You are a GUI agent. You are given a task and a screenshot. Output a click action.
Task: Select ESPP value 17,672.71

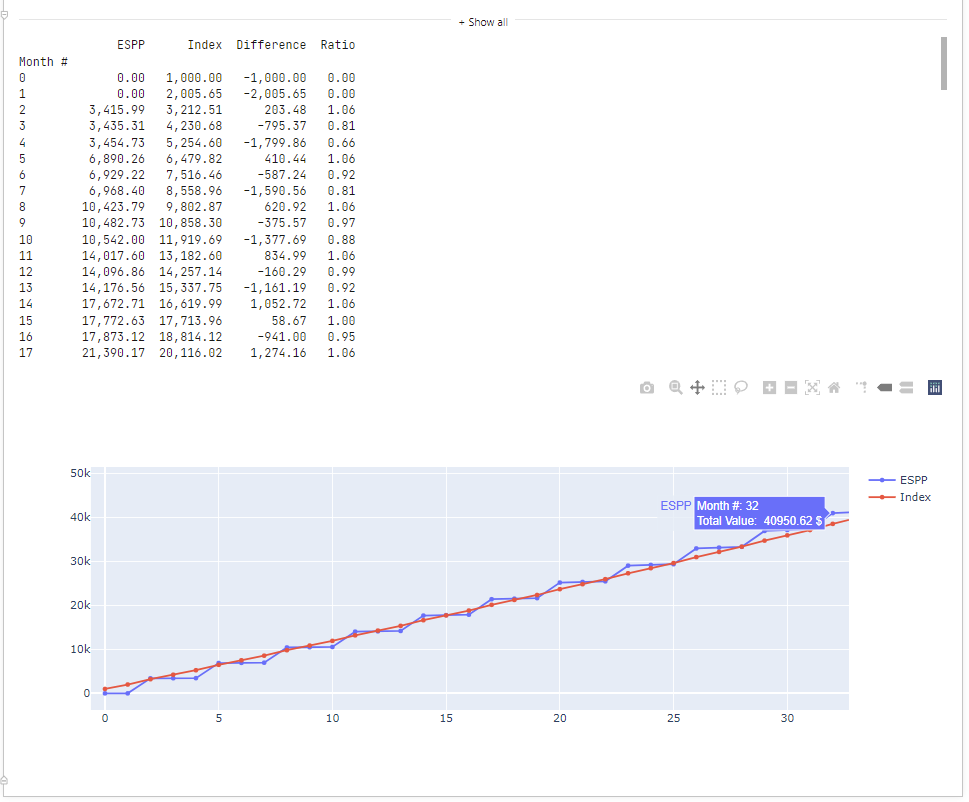click(113, 304)
